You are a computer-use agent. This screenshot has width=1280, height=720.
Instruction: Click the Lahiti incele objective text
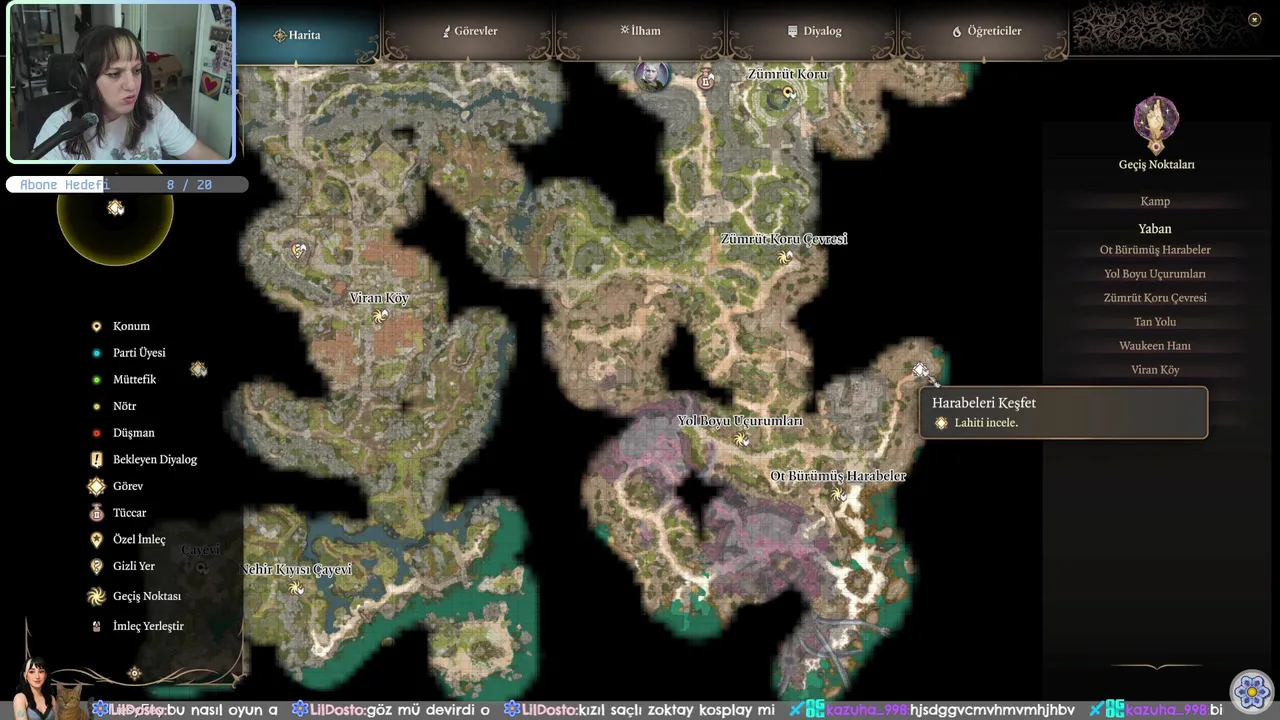[986, 423]
